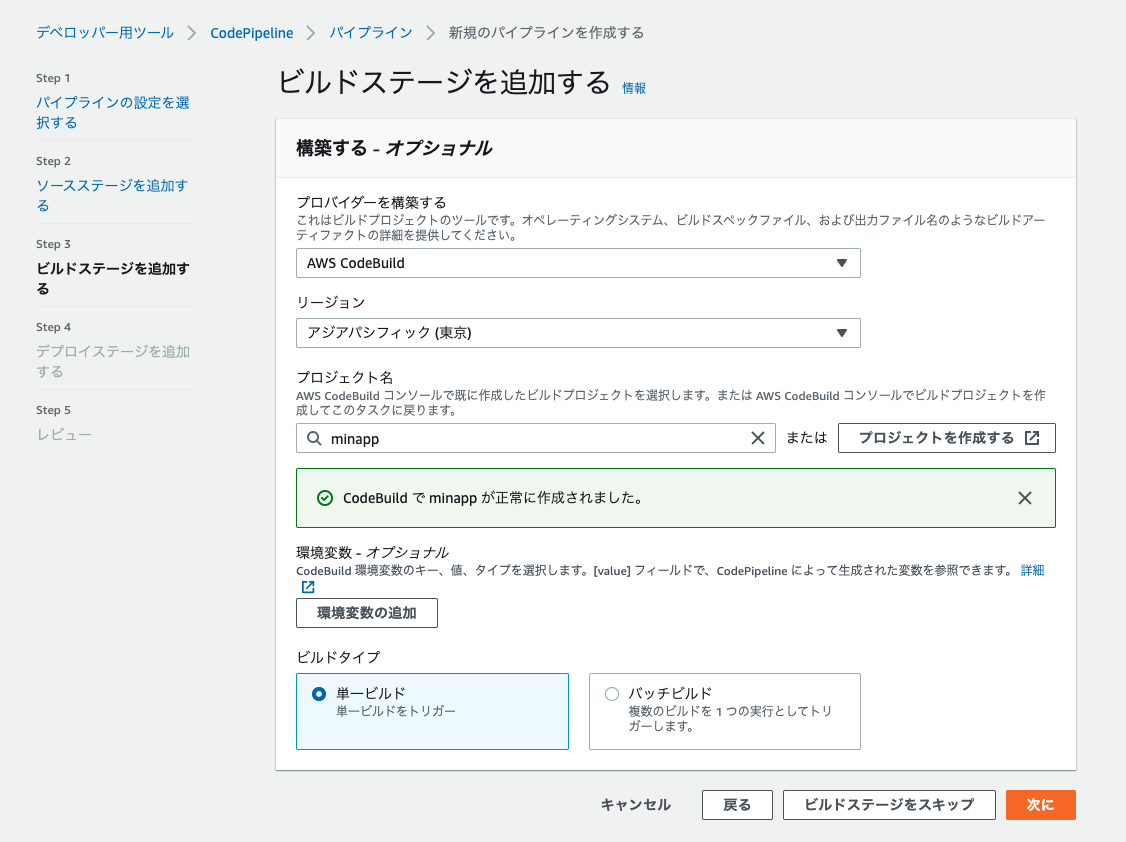Go back using the 戻る button
Viewport: 1126px width, 842px height.
click(737, 805)
